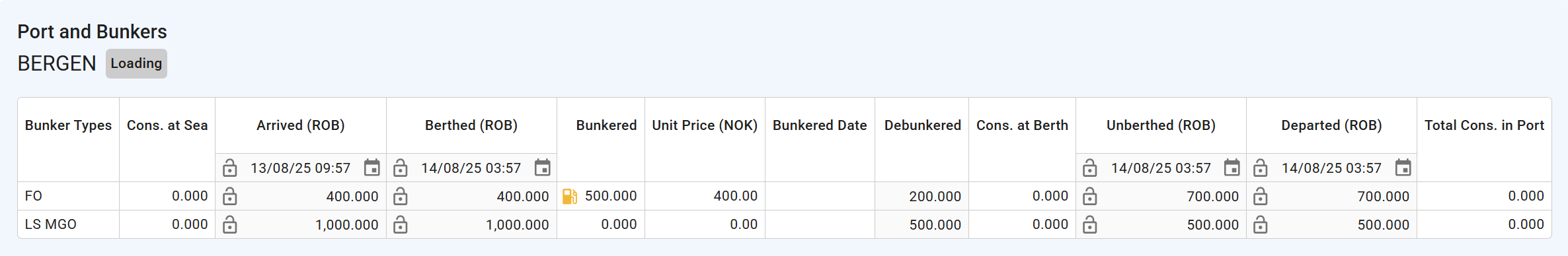The image size is (1568, 256).
Task: Click lock icon in FO Arrived row
Action: click(229, 197)
